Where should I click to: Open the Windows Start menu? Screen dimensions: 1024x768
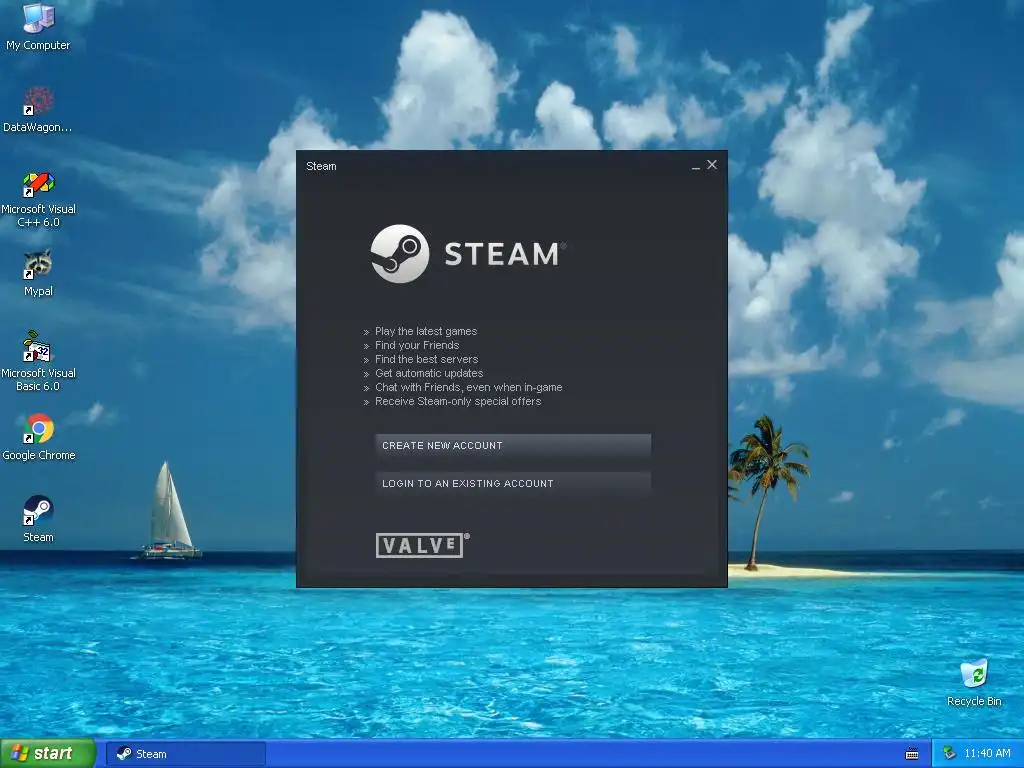[48, 754]
